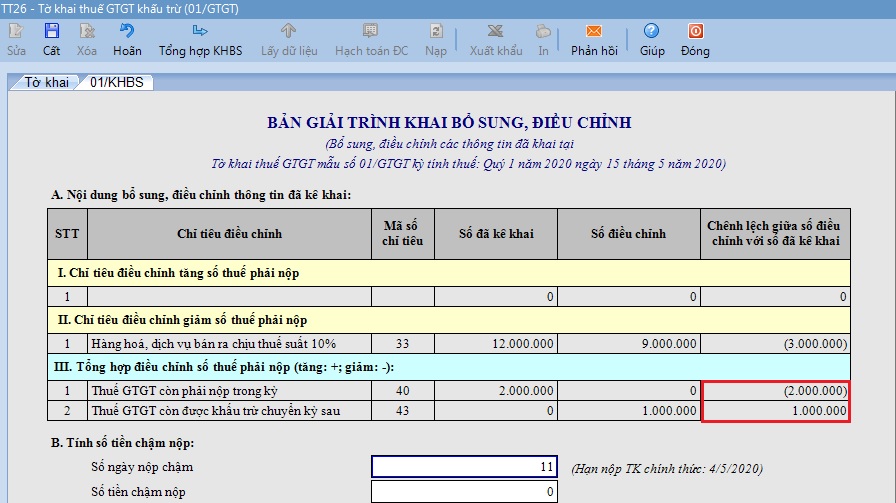Click Số điều chỉnh 1.000.000 in row 43
Image resolution: width=896 pixels, height=503 pixels.
click(x=629, y=410)
